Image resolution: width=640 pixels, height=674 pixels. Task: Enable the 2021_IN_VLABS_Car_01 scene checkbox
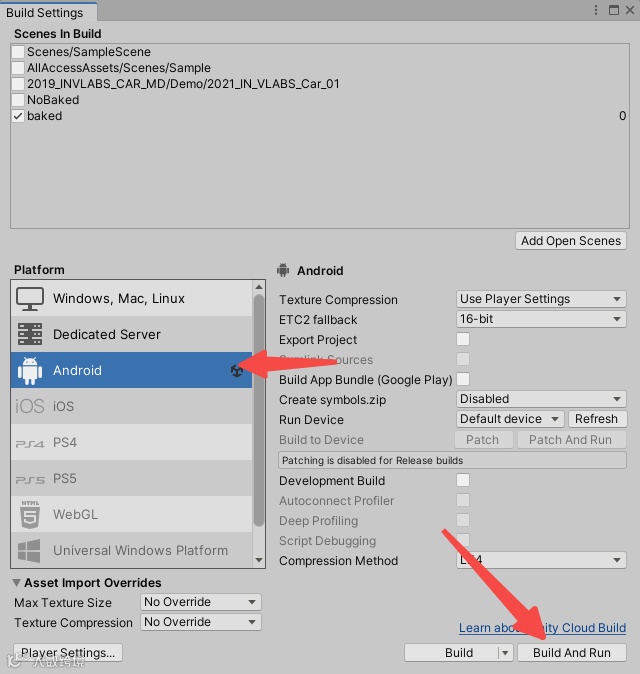18,84
